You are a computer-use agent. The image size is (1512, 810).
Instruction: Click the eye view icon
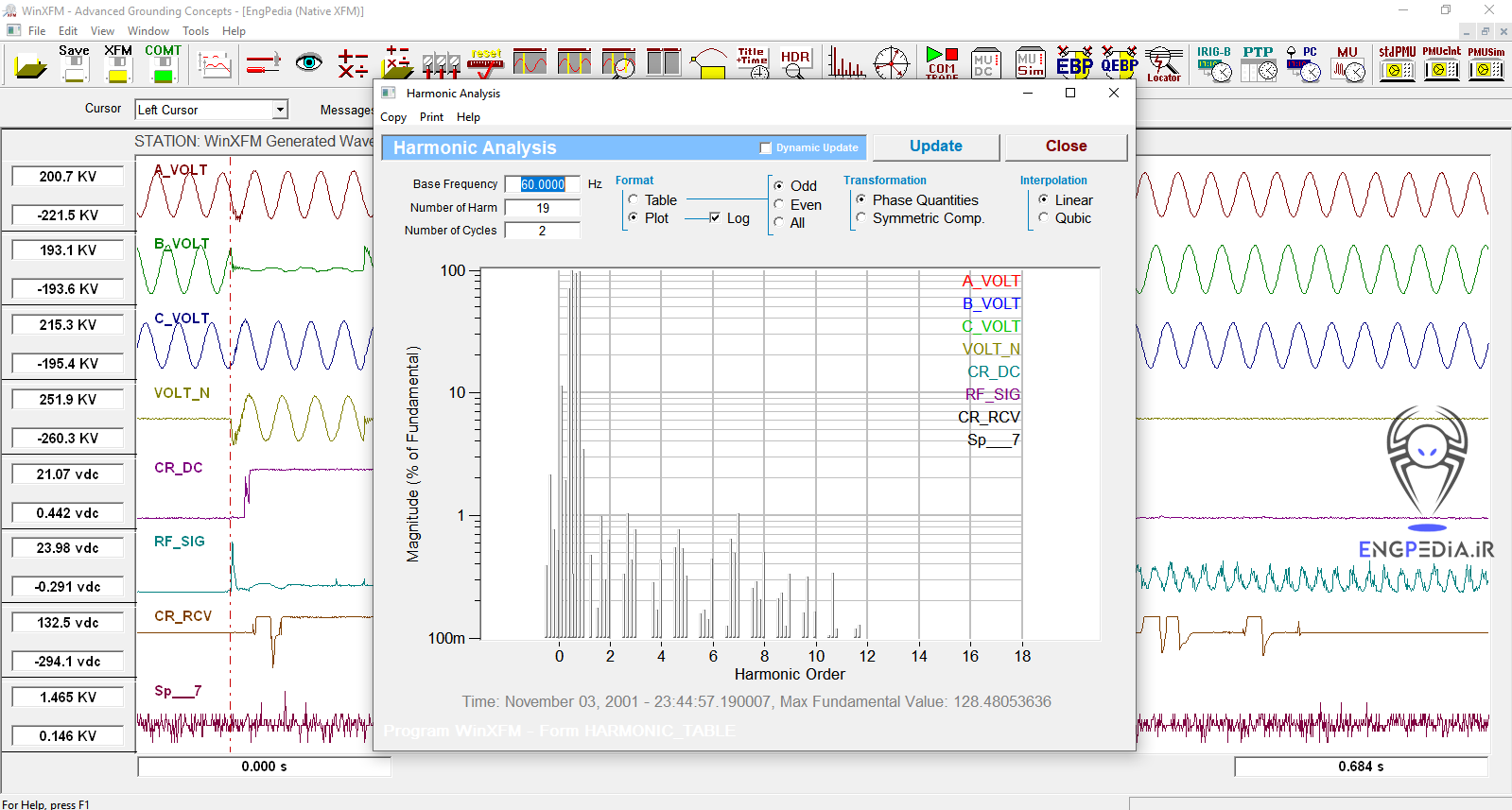pyautogui.click(x=308, y=63)
